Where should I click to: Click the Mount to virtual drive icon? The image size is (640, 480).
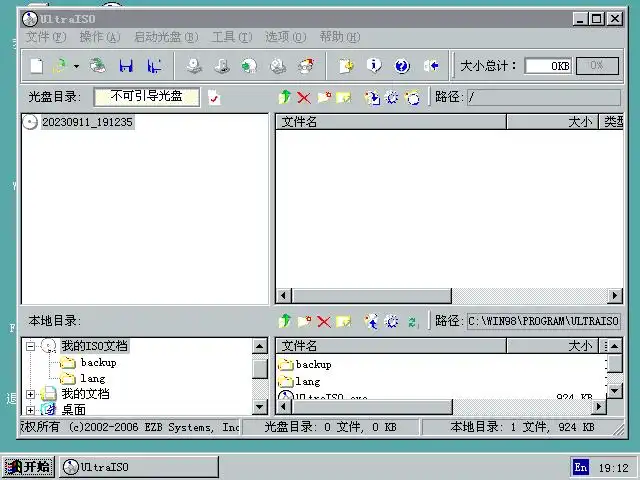[278, 66]
